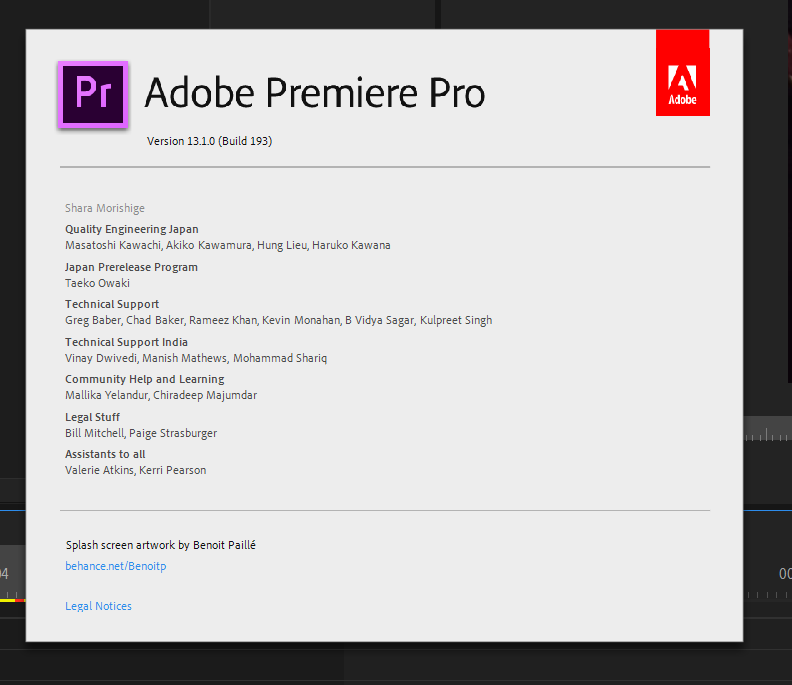The width and height of the screenshot is (792, 685).
Task: Click the Premiere Pro 'Pr' logo icon
Action: tap(93, 94)
